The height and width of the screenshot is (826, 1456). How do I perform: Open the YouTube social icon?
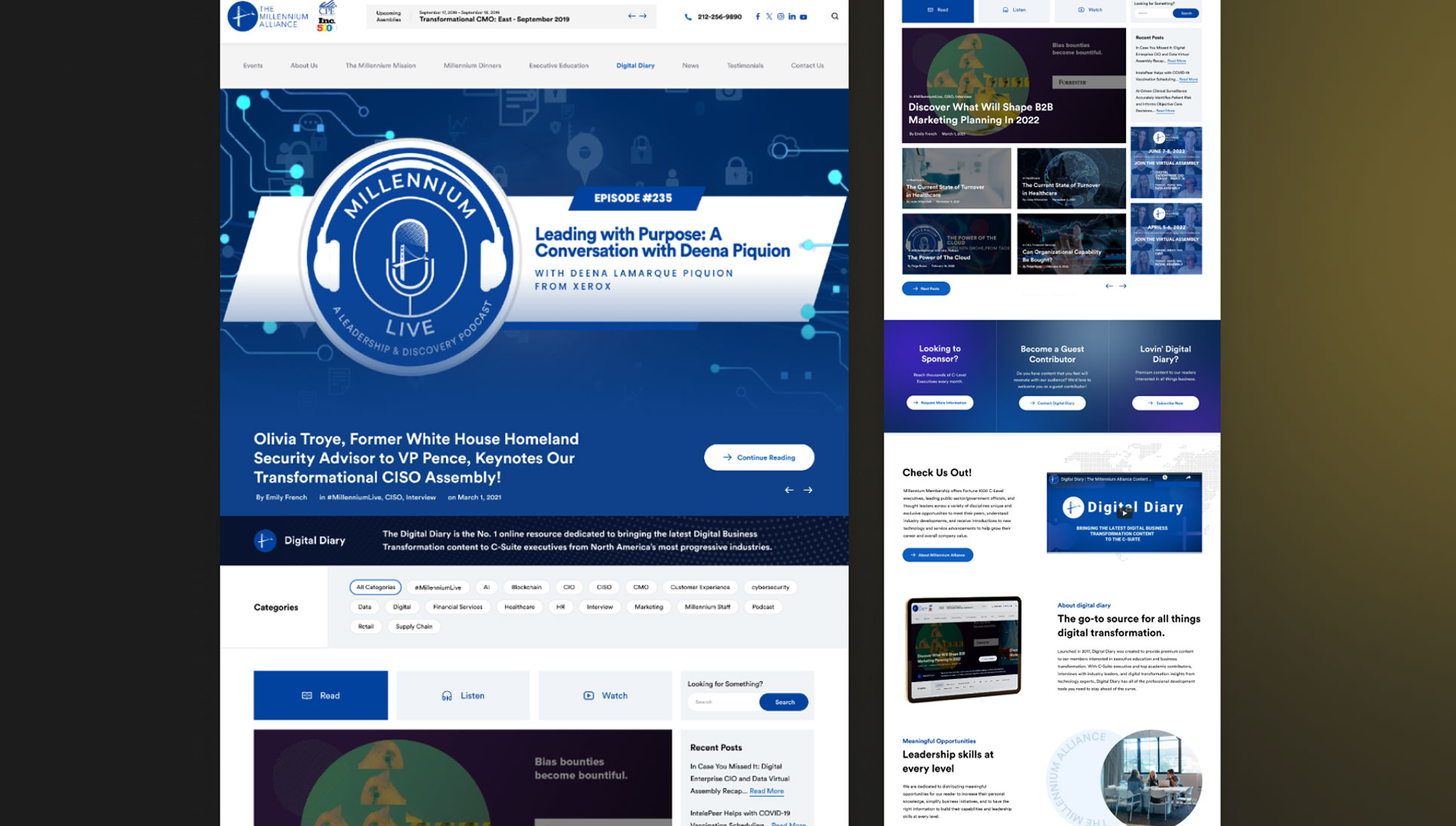point(803,17)
